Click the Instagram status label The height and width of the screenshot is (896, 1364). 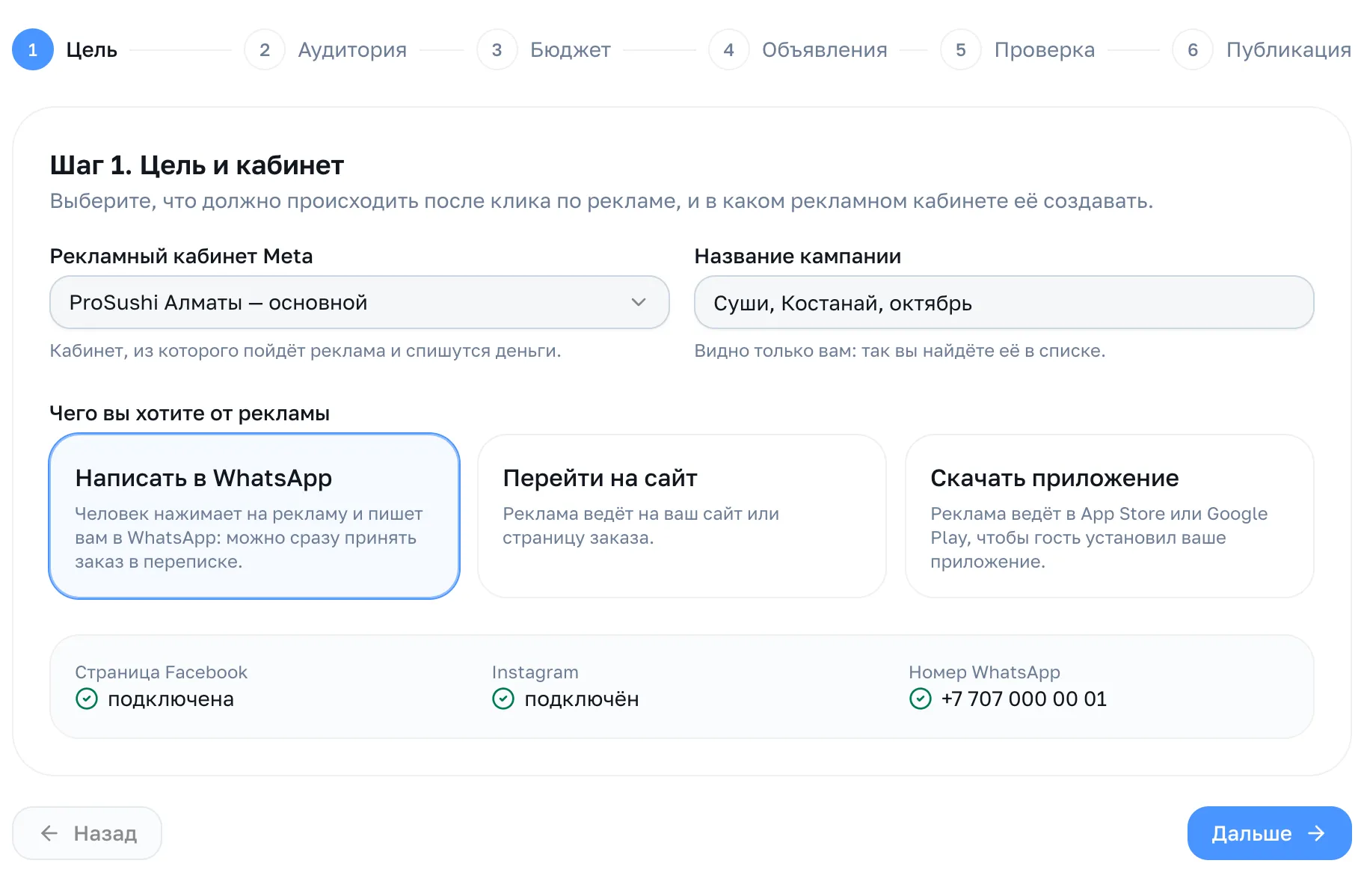(535, 672)
